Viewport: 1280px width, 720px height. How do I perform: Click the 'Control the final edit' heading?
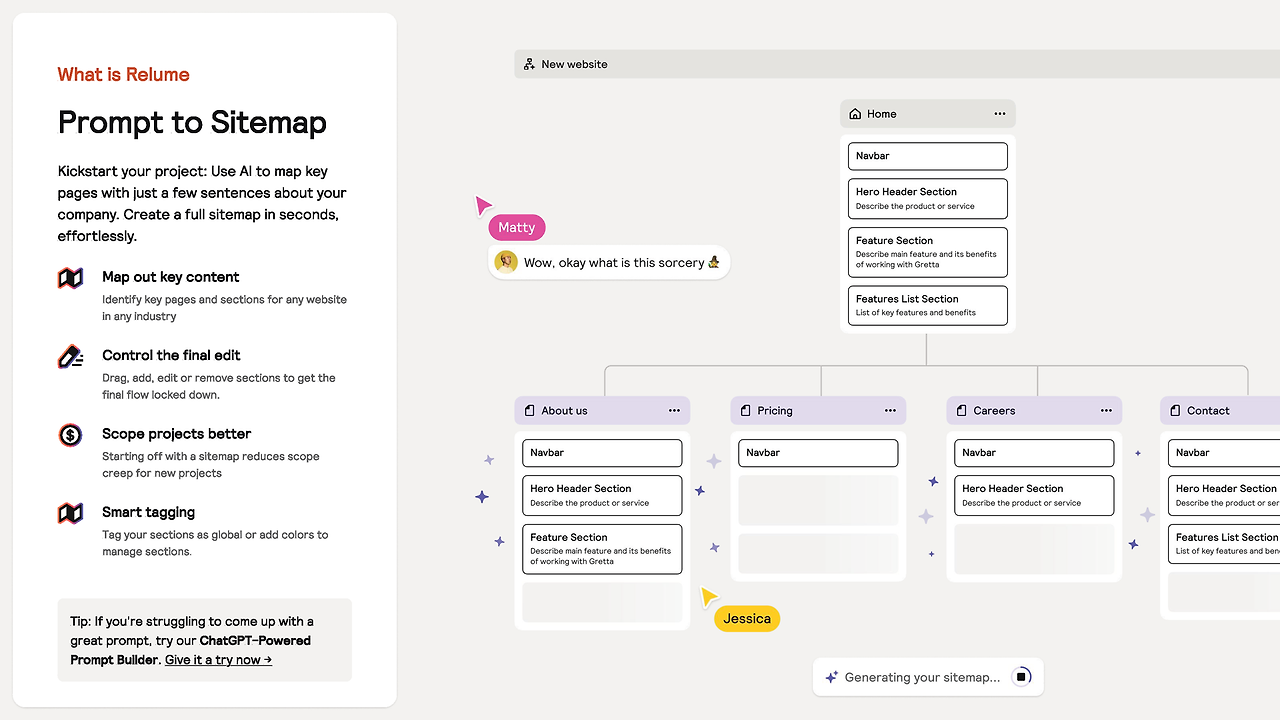171,355
